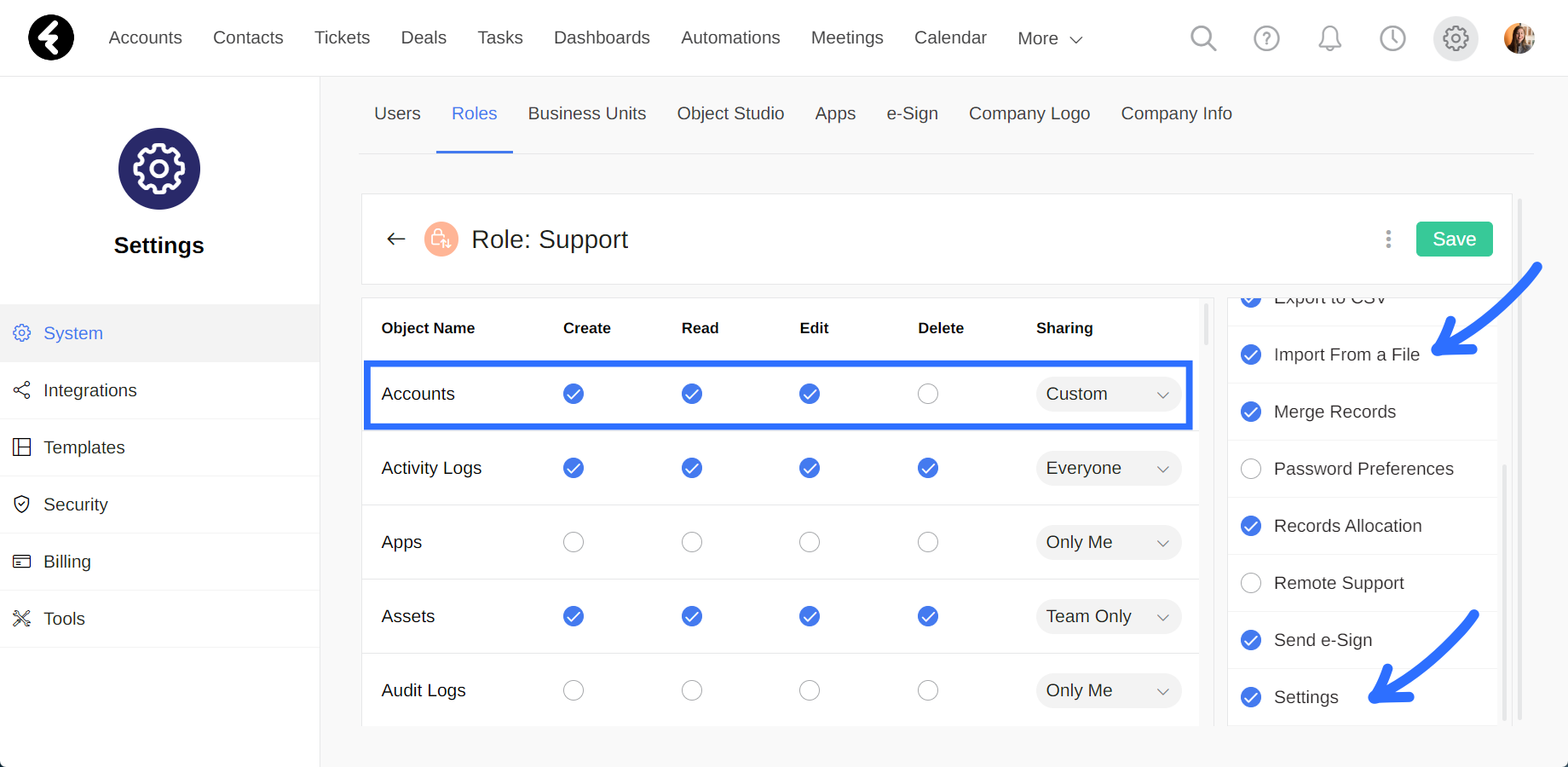Uncheck Delete permission for Activity Logs
Image resolution: width=1568 pixels, height=767 pixels.
click(x=928, y=468)
